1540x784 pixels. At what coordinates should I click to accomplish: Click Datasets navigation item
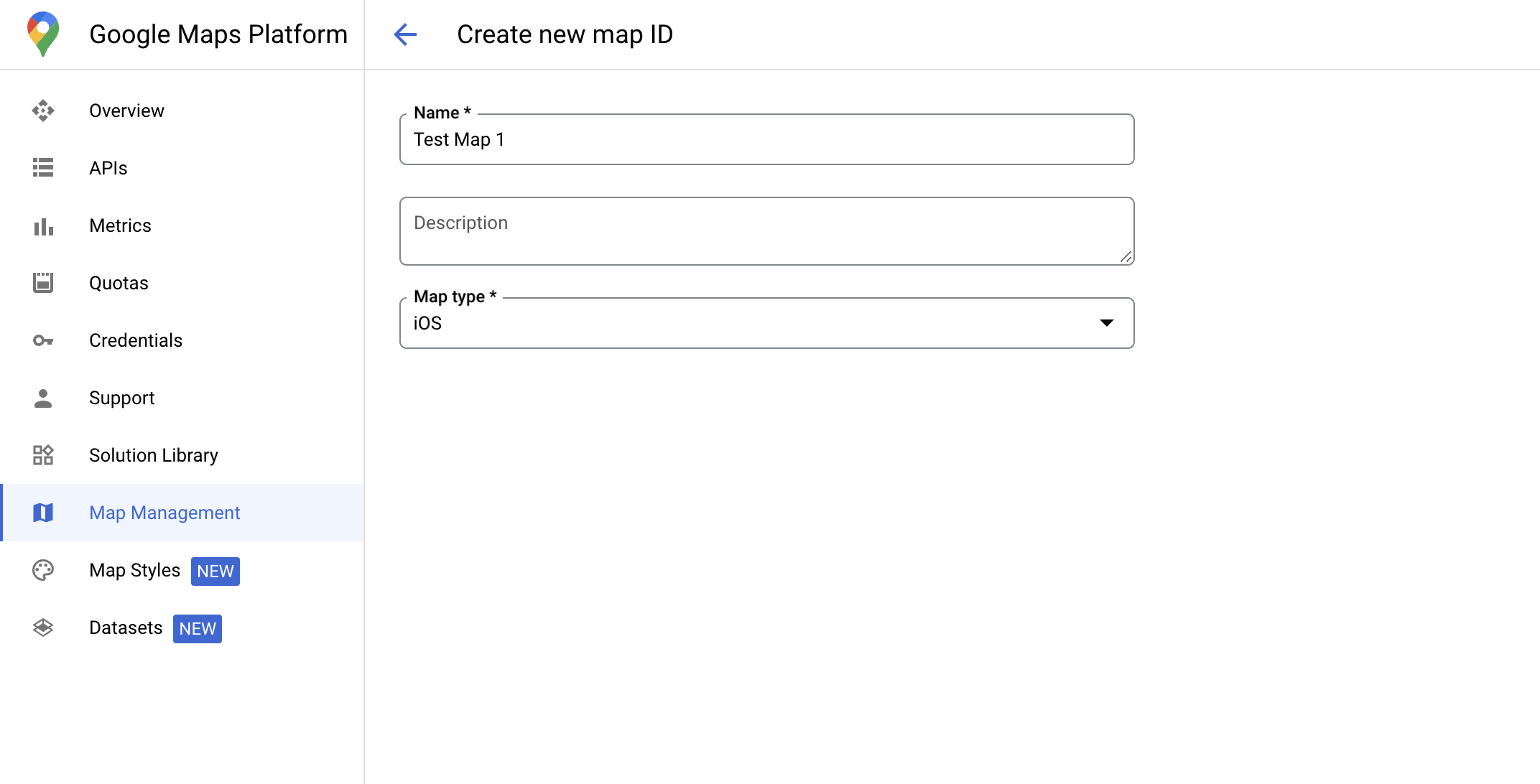tap(126, 628)
